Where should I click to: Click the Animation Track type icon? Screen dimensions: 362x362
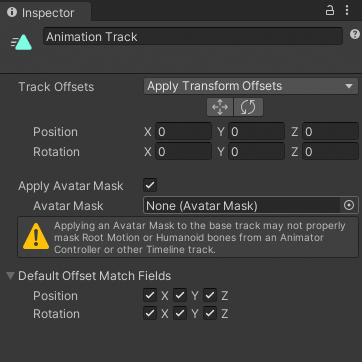21,42
